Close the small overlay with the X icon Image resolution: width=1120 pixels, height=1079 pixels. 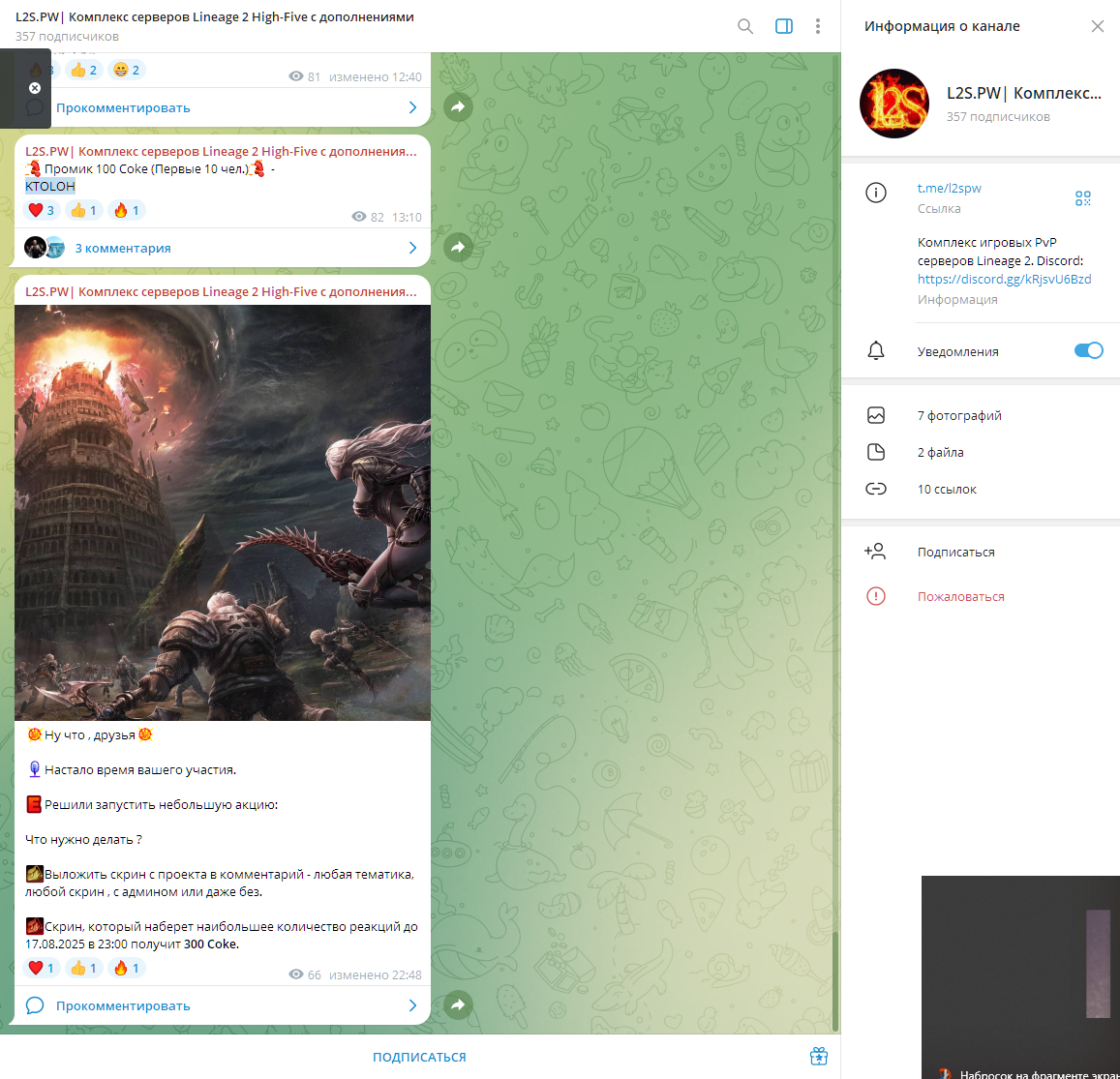click(x=34, y=88)
